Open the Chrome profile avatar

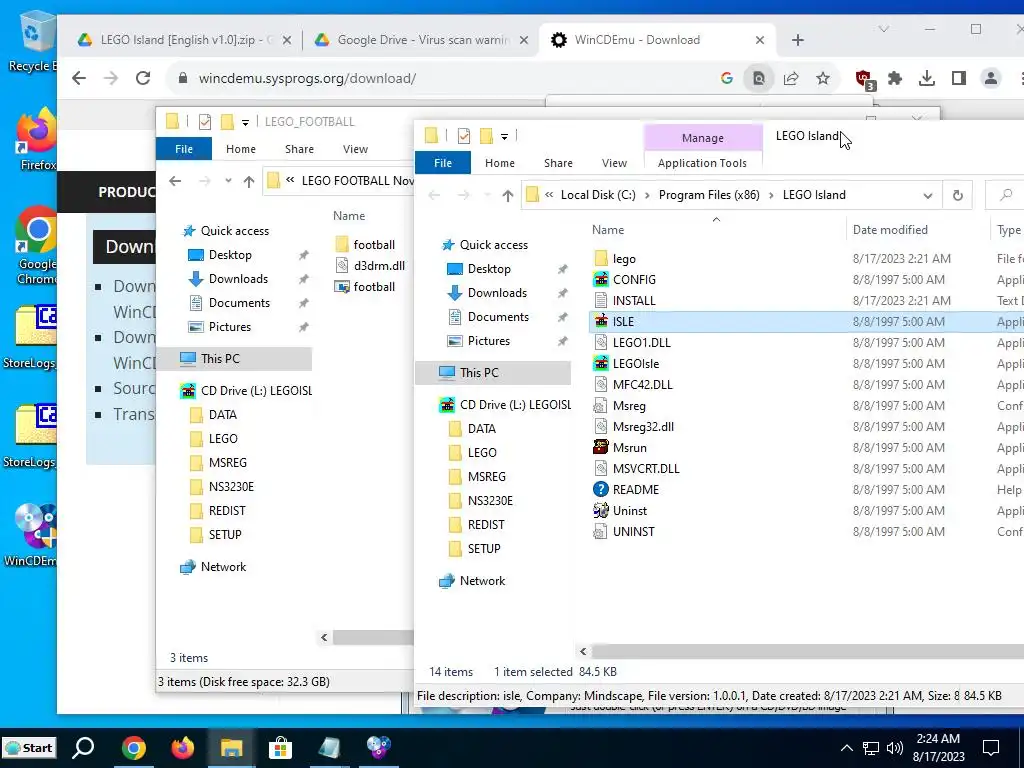coord(991,78)
